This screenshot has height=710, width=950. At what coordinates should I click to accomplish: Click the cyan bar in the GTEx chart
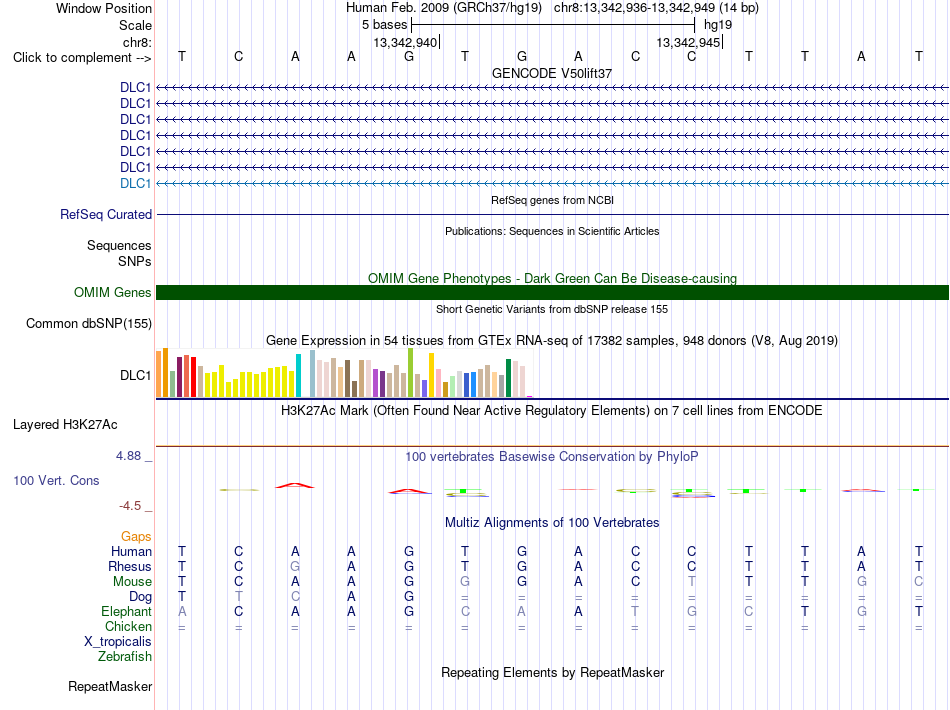[298, 376]
